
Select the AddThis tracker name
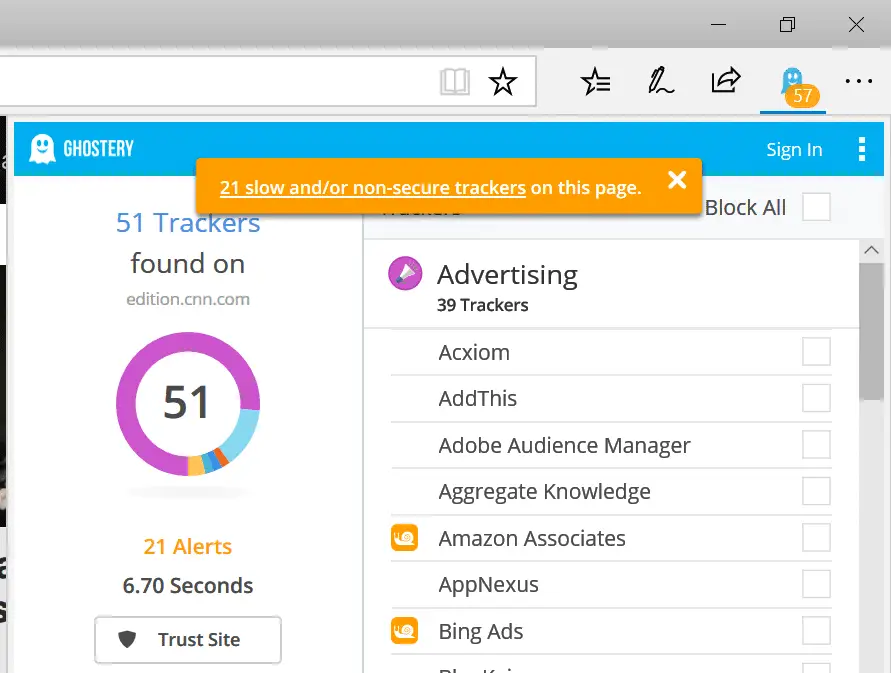click(x=478, y=398)
